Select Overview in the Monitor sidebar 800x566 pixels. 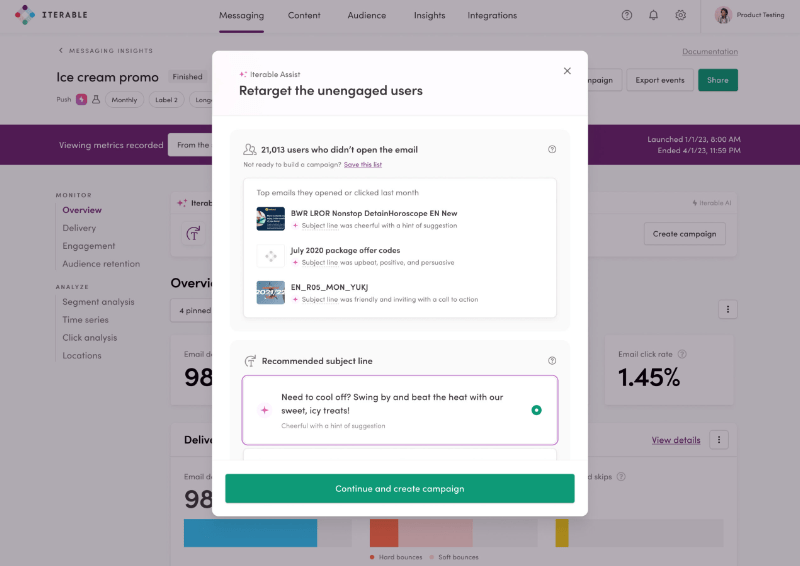point(82,210)
